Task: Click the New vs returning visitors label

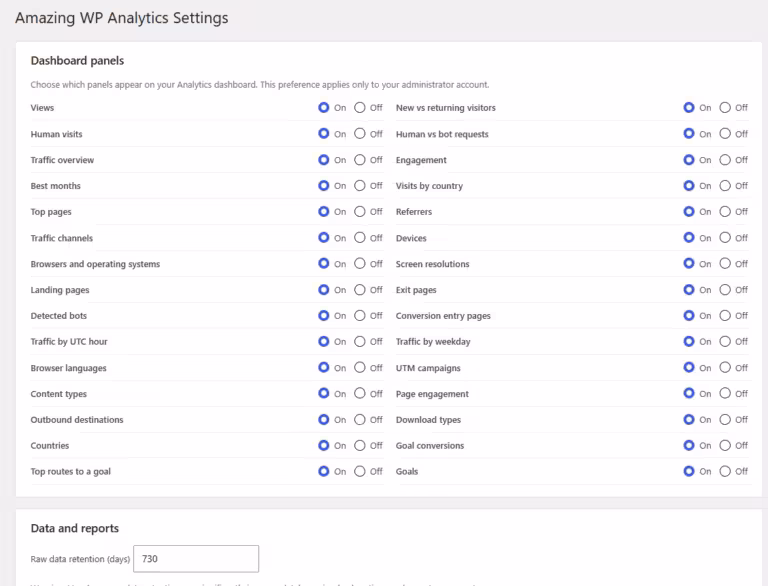Action: [446, 108]
